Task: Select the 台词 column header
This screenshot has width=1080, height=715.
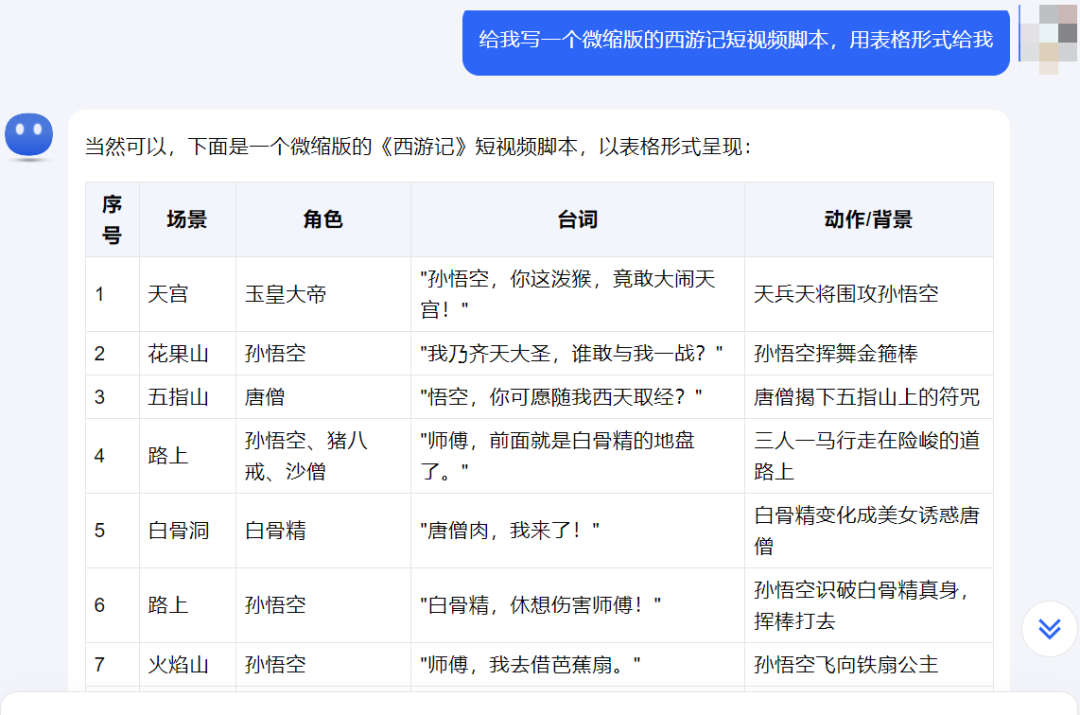Action: click(577, 220)
